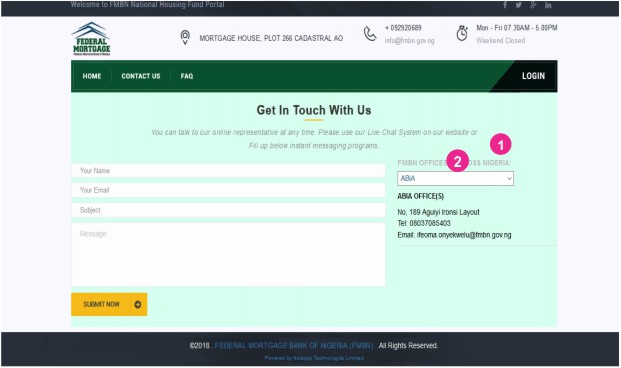Viewport: 621px width, 368px height.
Task: Click the Welcome to FMBN portal banner text
Action: (x=147, y=4)
